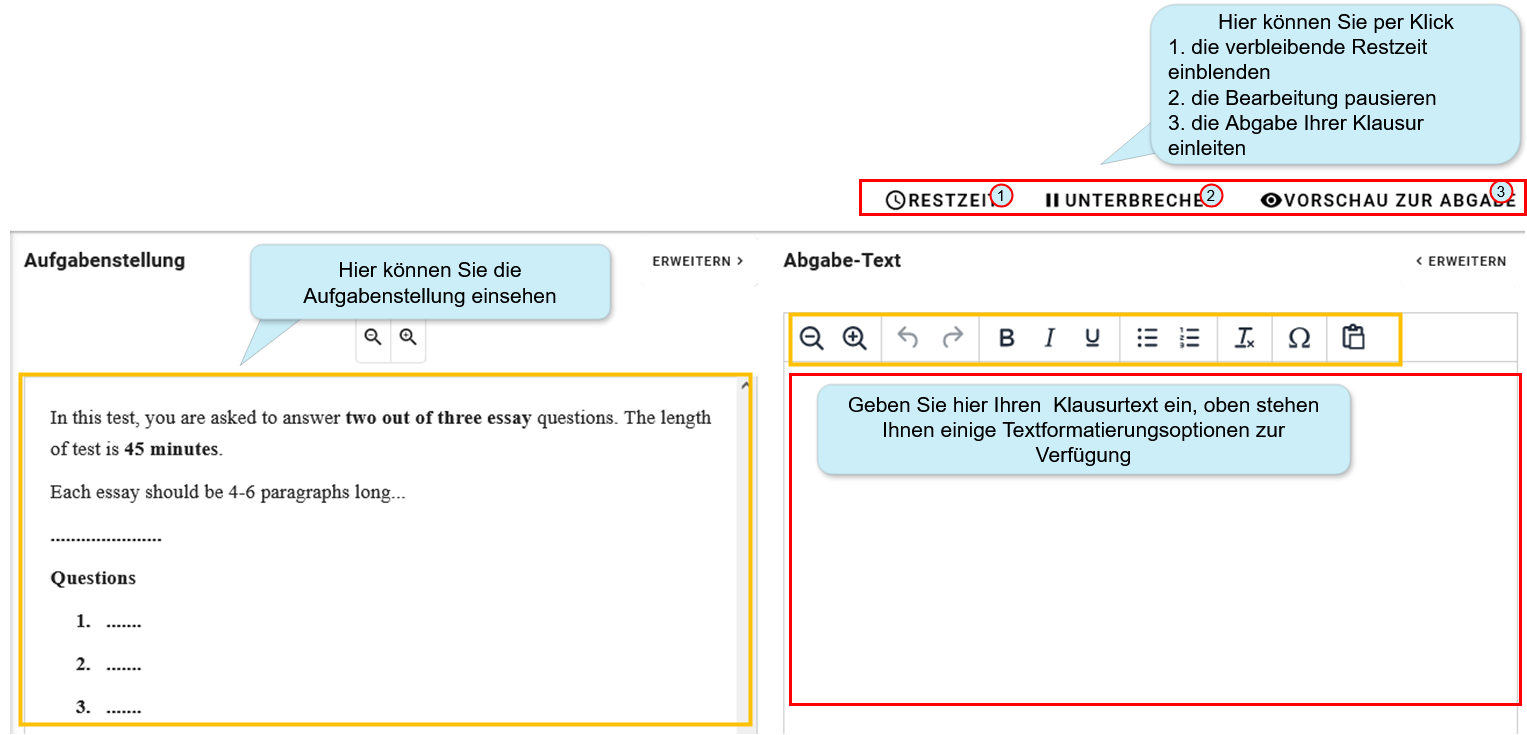Click the bold '45 minutes' text
The height and width of the screenshot is (735, 1527).
(171, 449)
